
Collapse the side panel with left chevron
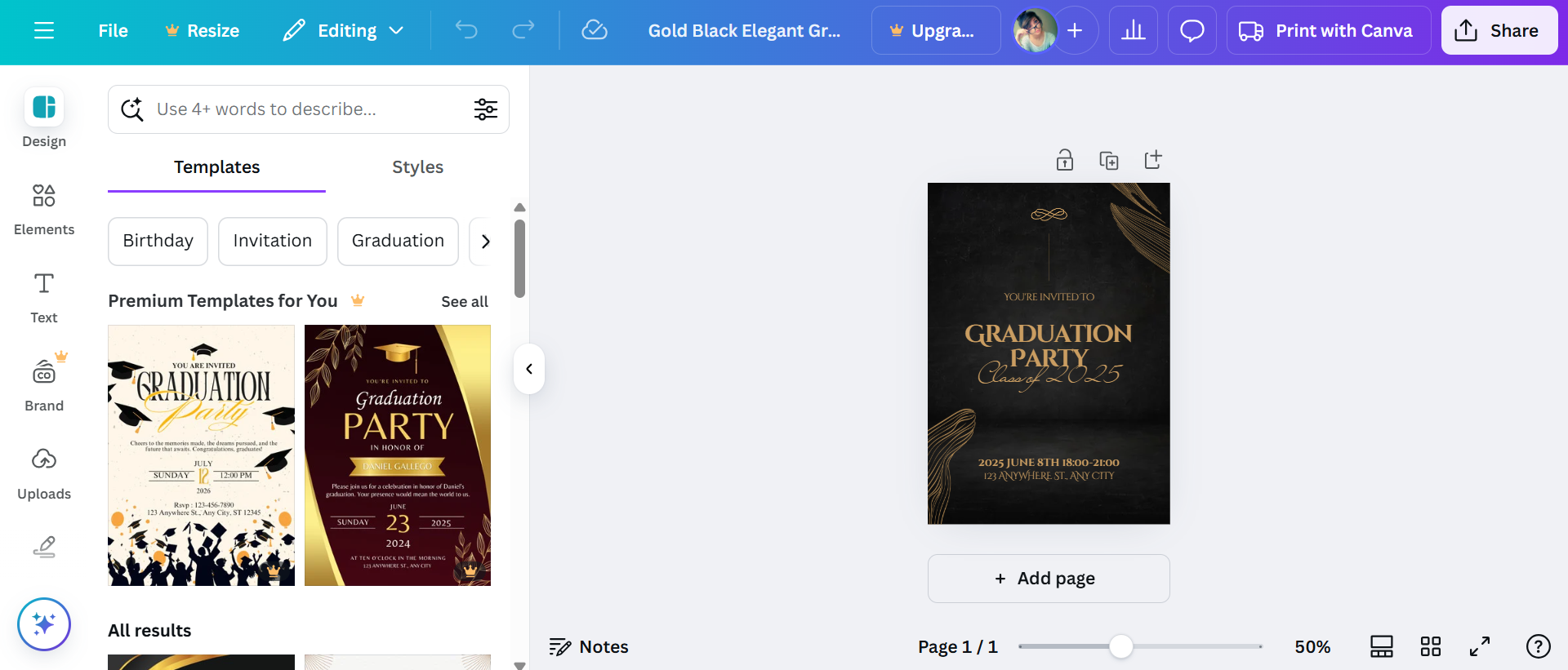point(529,369)
